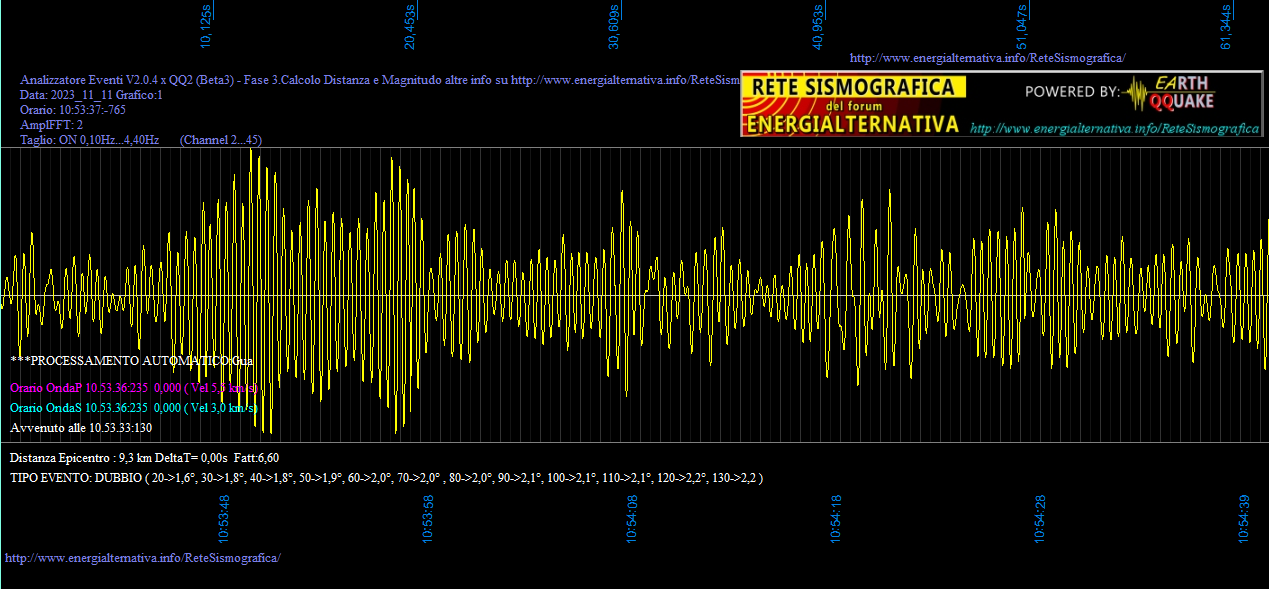The height and width of the screenshot is (589, 1269).
Task: Click the 10:54:39 bottom time marker
Action: [1244, 518]
